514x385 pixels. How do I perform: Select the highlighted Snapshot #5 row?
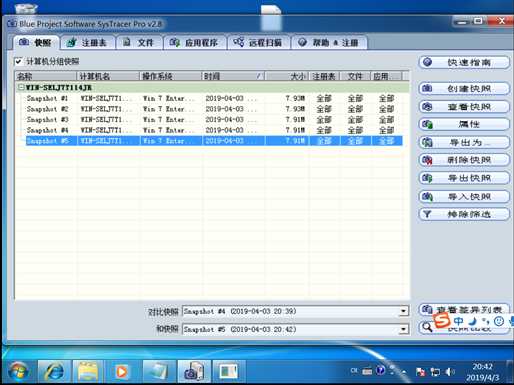214,141
